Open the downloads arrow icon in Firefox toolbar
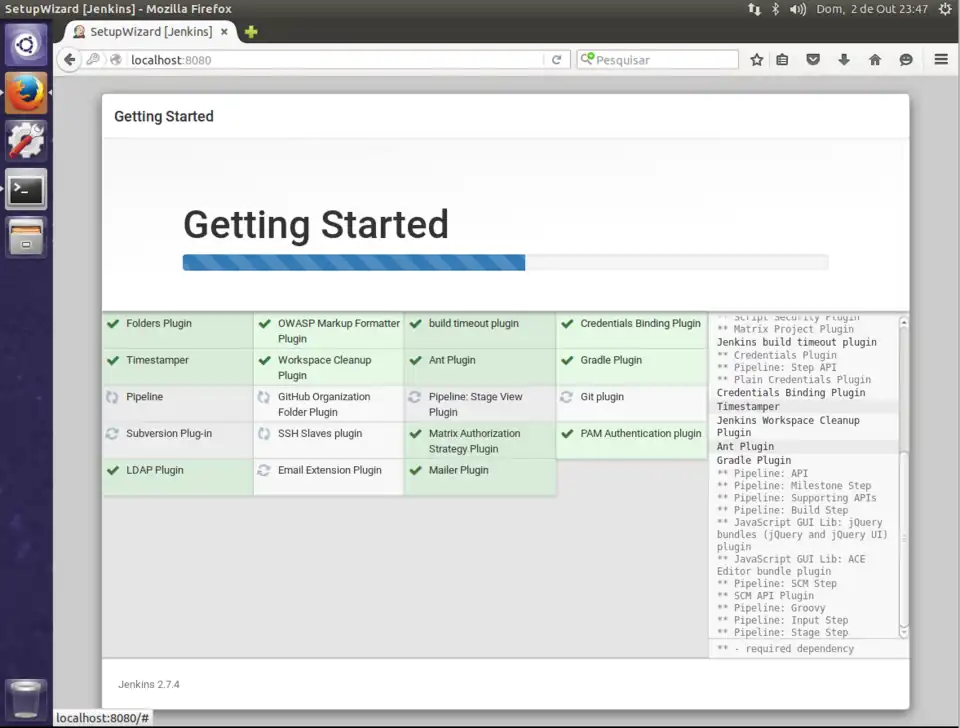This screenshot has width=960, height=728. click(844, 60)
